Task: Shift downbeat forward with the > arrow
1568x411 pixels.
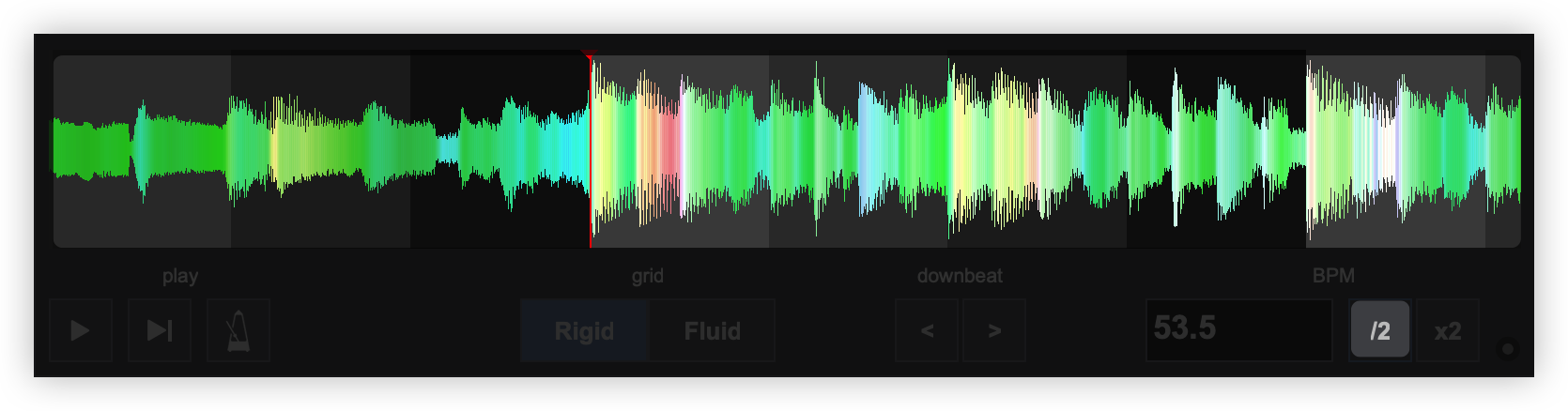Action: point(994,330)
